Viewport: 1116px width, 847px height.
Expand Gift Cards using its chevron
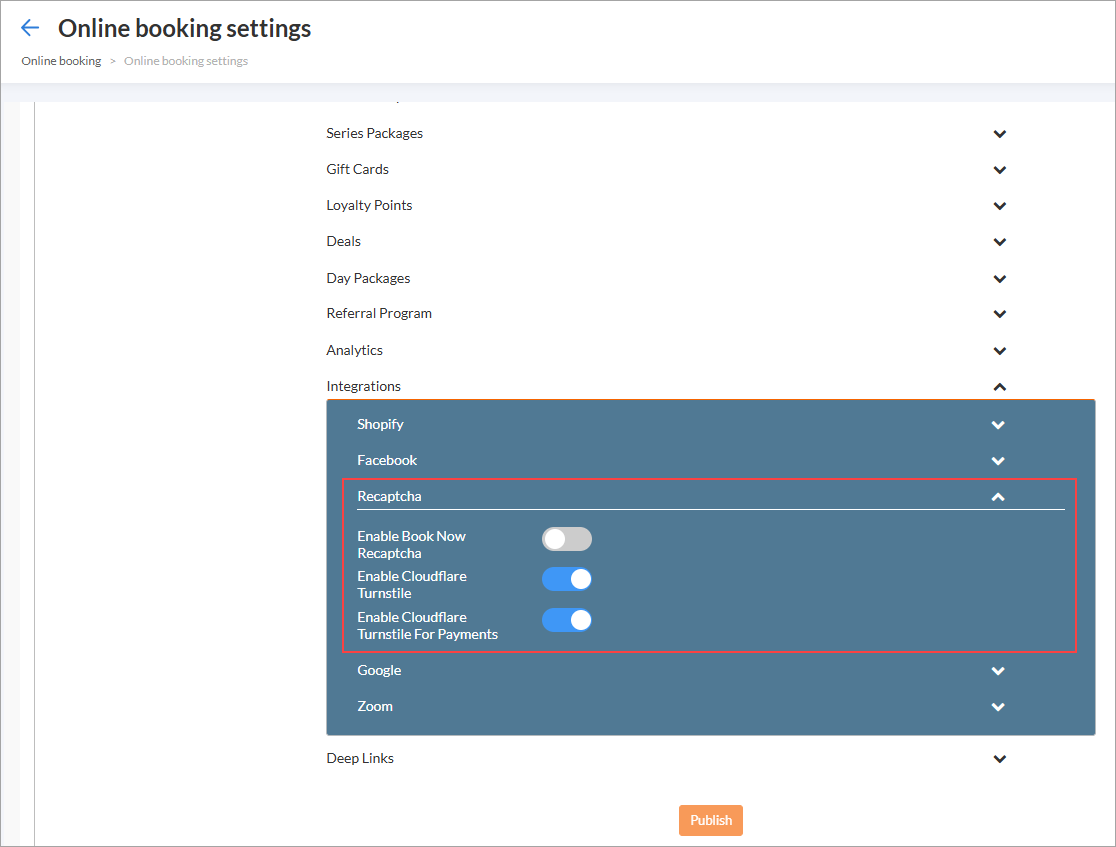(999, 170)
